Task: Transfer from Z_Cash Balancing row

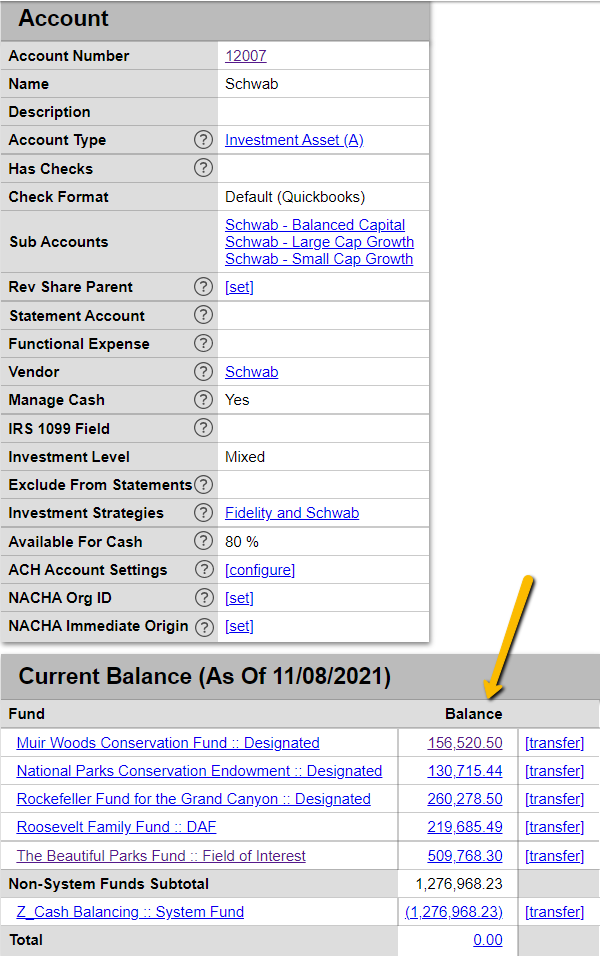Action: 554,911
